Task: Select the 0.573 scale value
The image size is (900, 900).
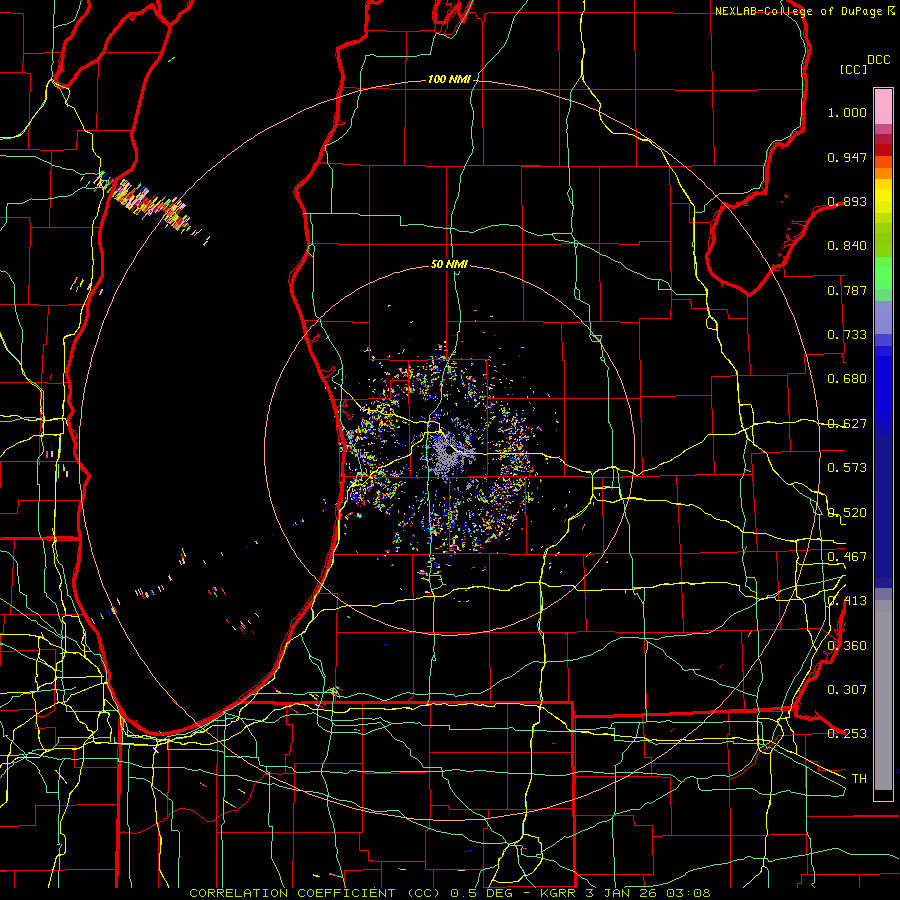Action: [847, 468]
